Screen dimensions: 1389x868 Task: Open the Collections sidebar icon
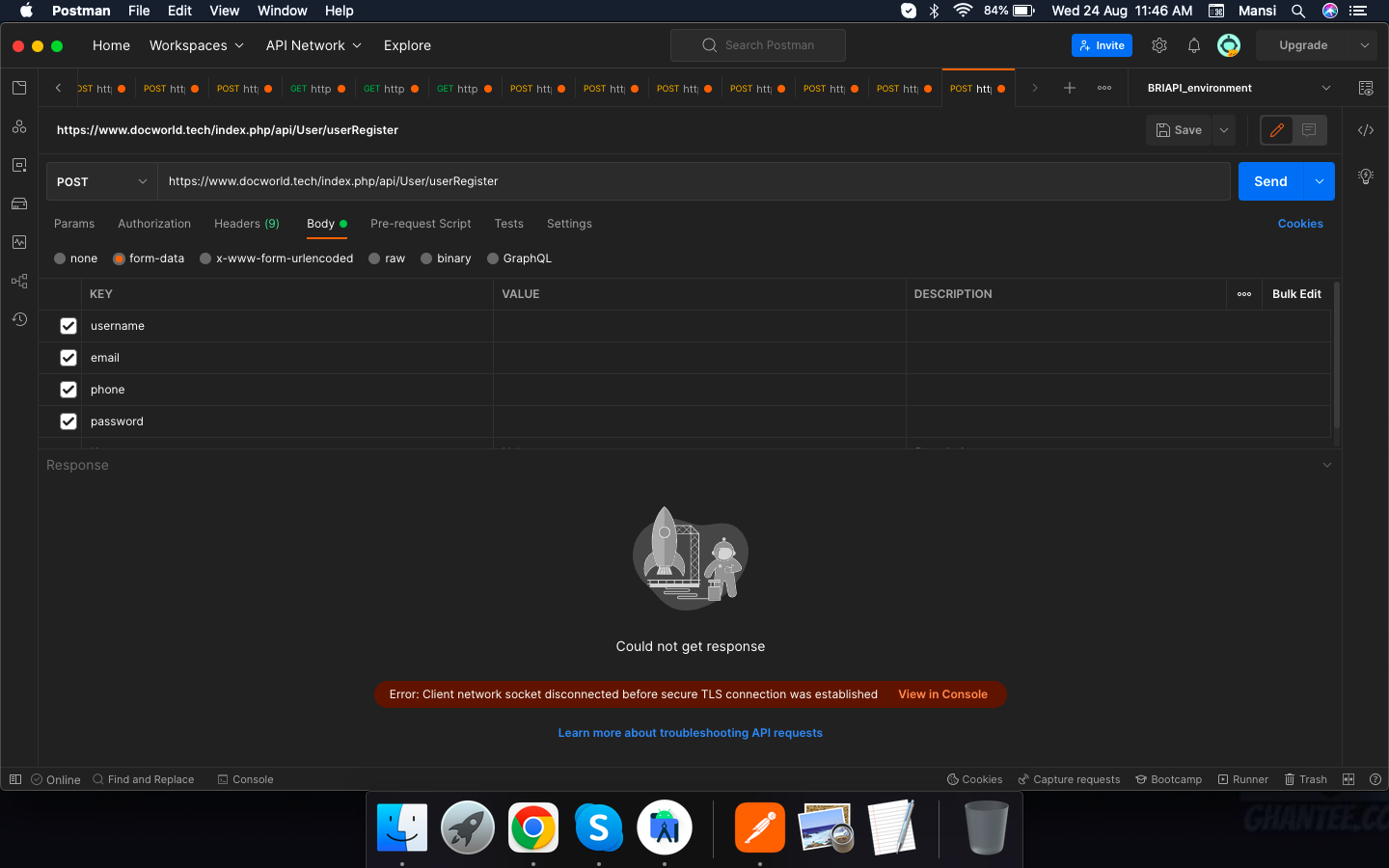(x=19, y=88)
